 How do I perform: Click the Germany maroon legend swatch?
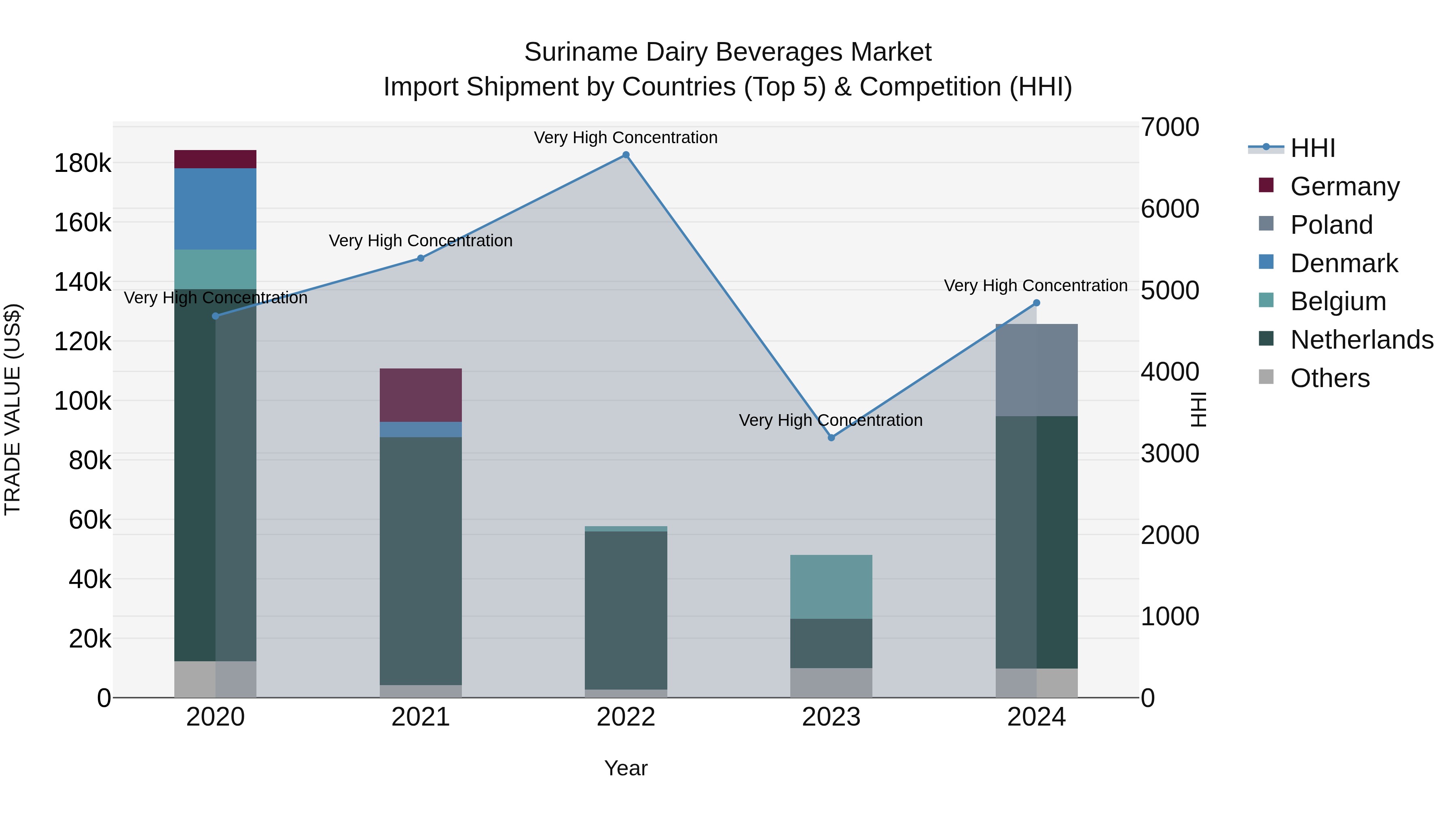(x=1266, y=185)
